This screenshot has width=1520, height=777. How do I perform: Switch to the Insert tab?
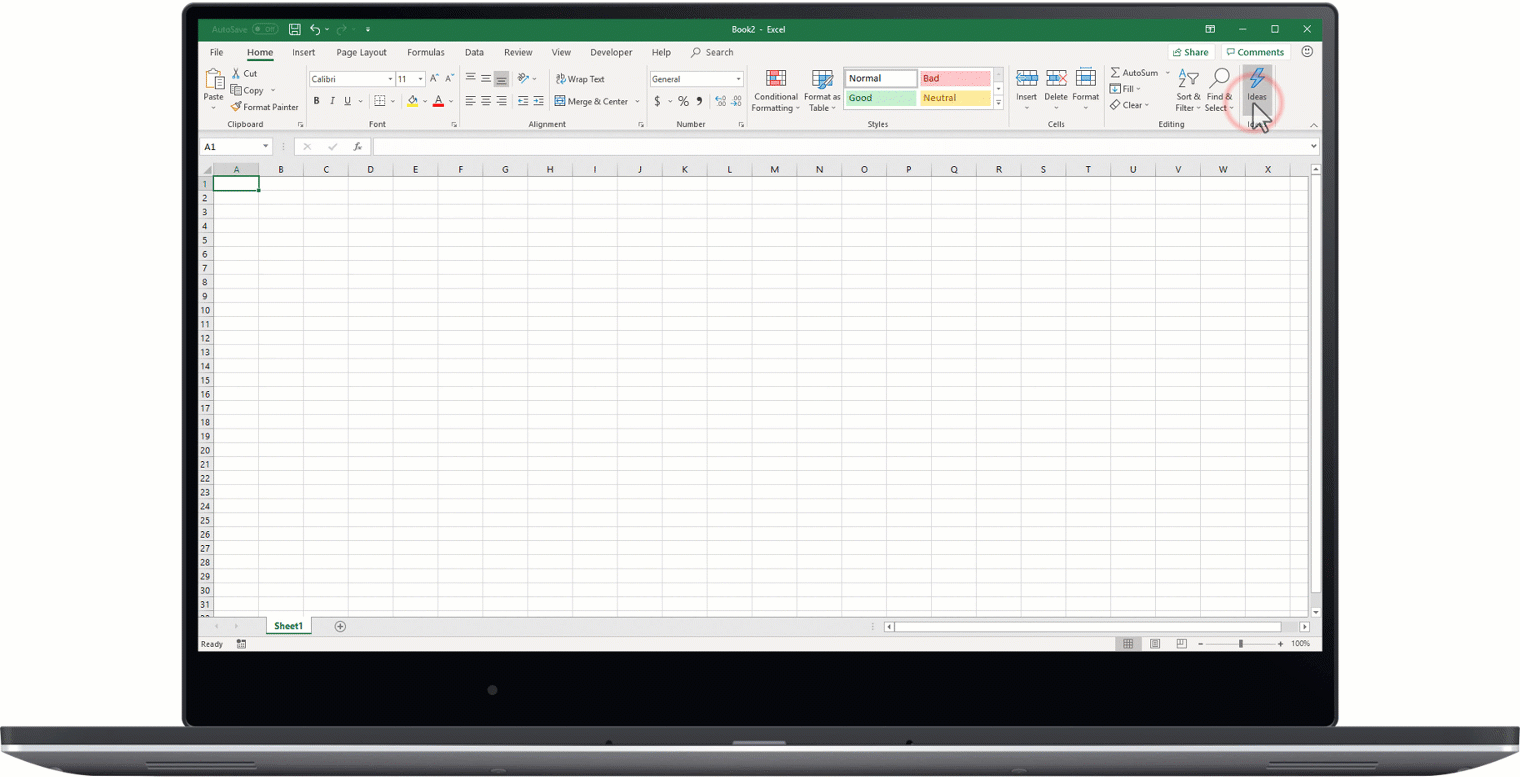pyautogui.click(x=303, y=52)
